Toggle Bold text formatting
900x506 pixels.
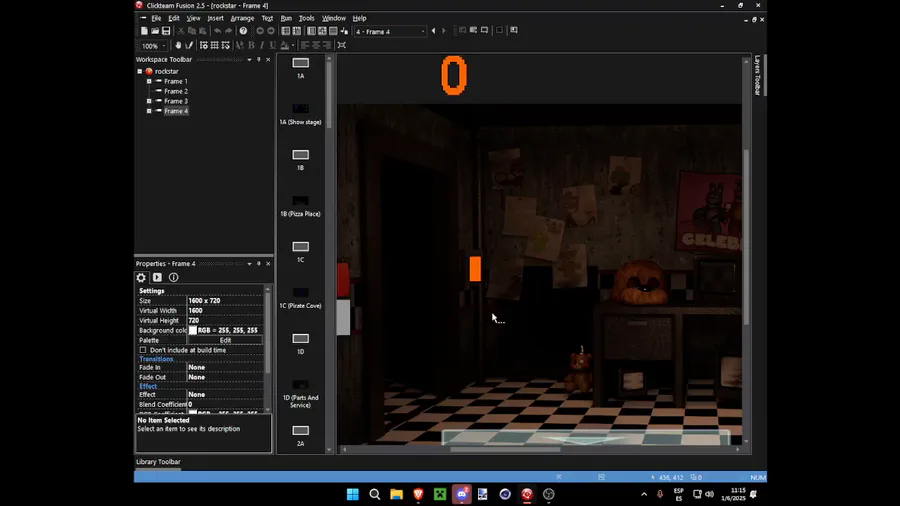251,45
